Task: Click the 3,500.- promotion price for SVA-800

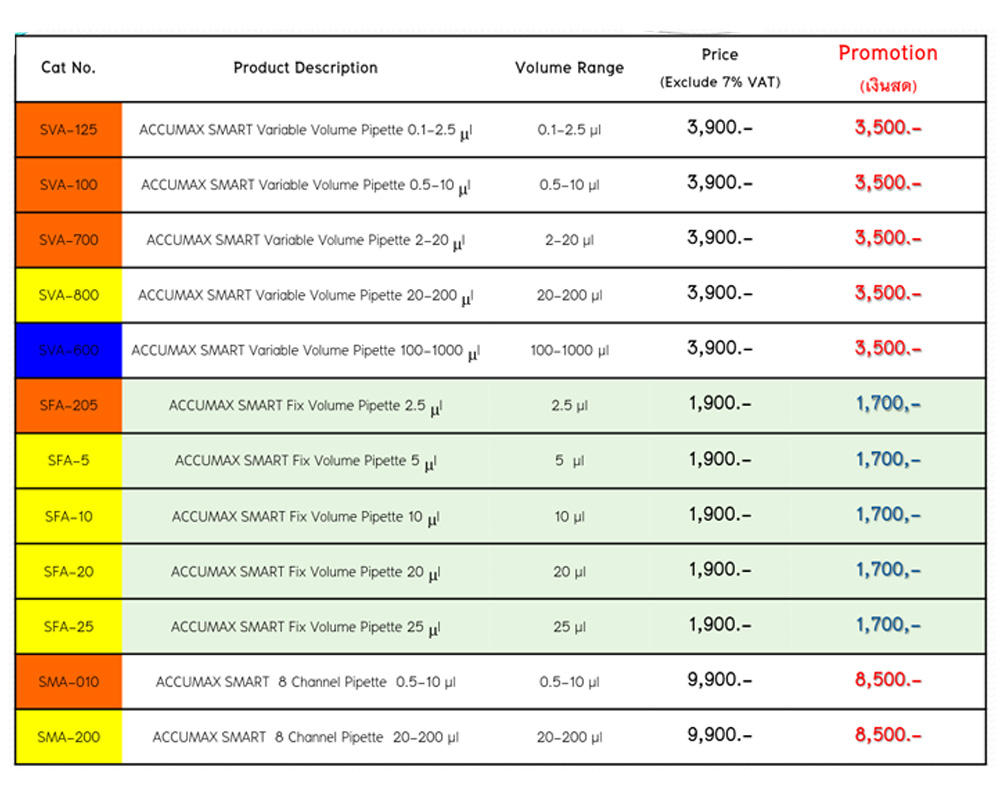Action: tap(888, 293)
